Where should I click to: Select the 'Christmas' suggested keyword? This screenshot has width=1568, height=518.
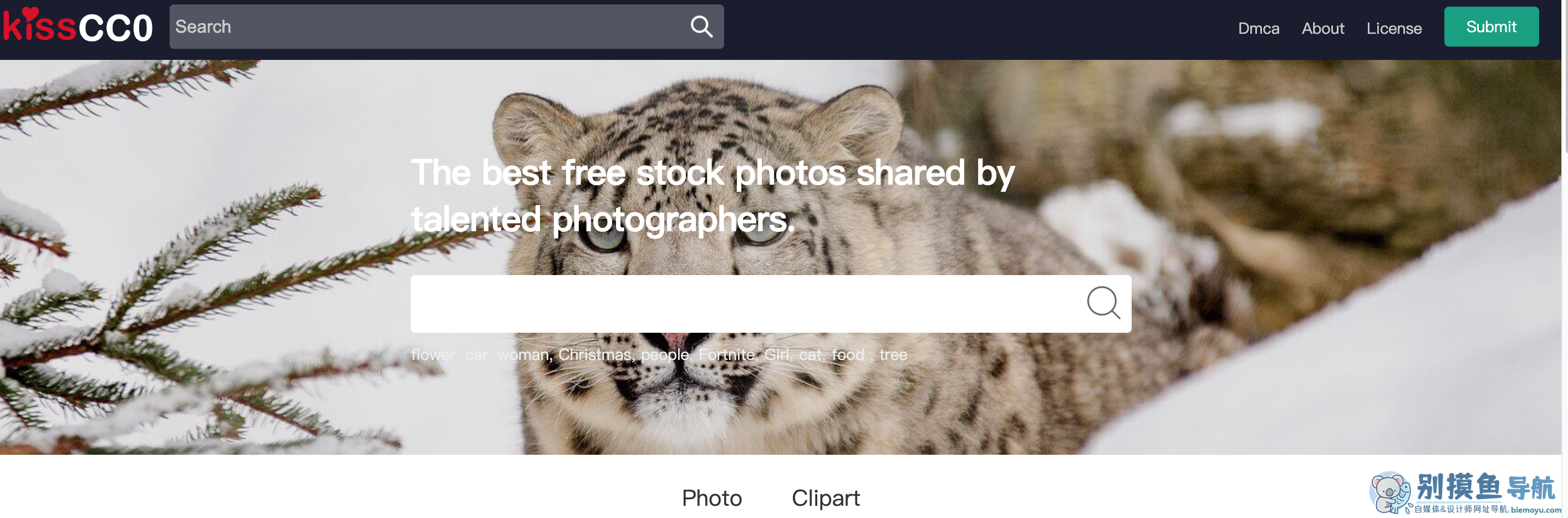coord(595,354)
